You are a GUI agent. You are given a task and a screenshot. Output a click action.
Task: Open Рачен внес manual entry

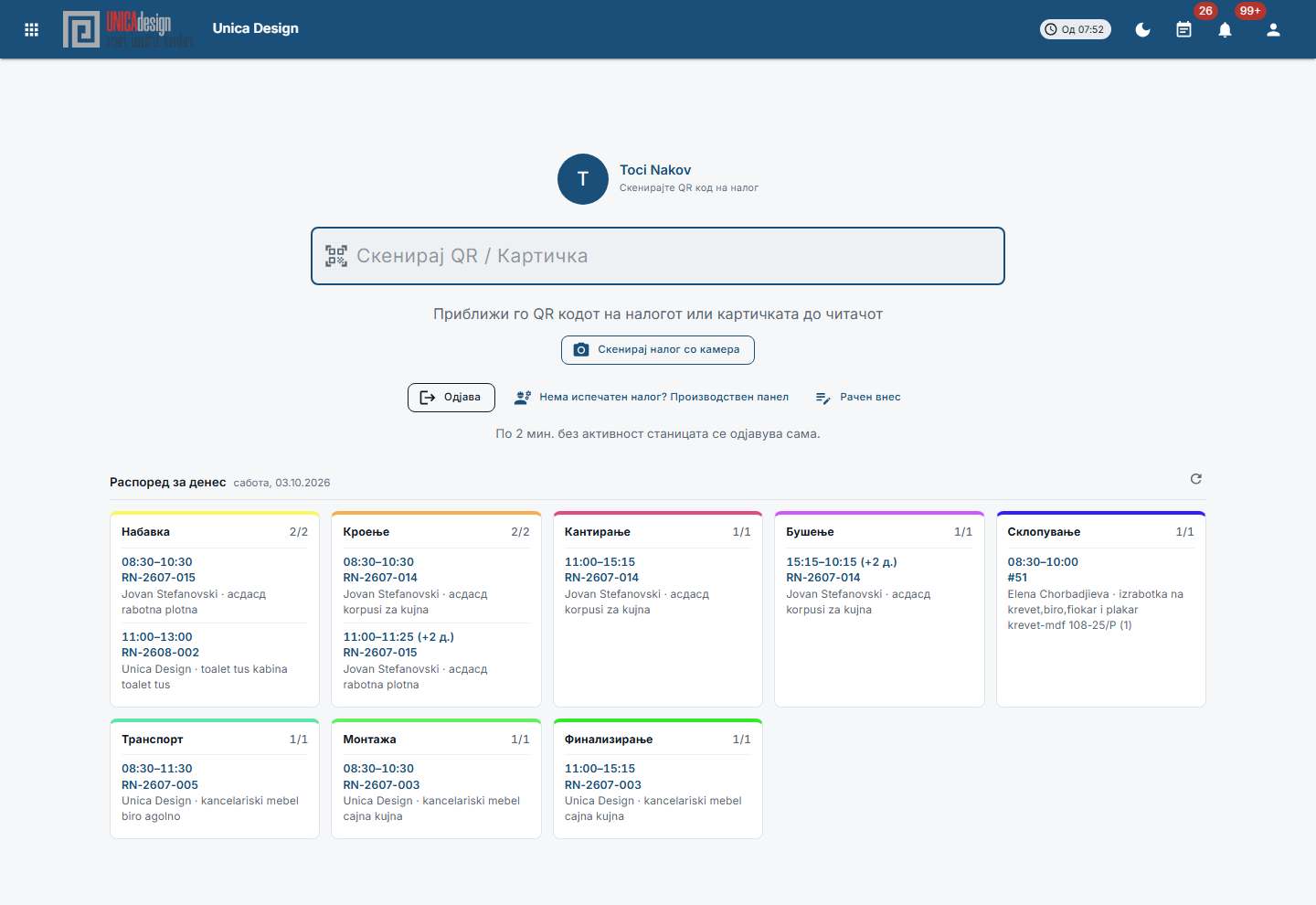click(x=858, y=398)
